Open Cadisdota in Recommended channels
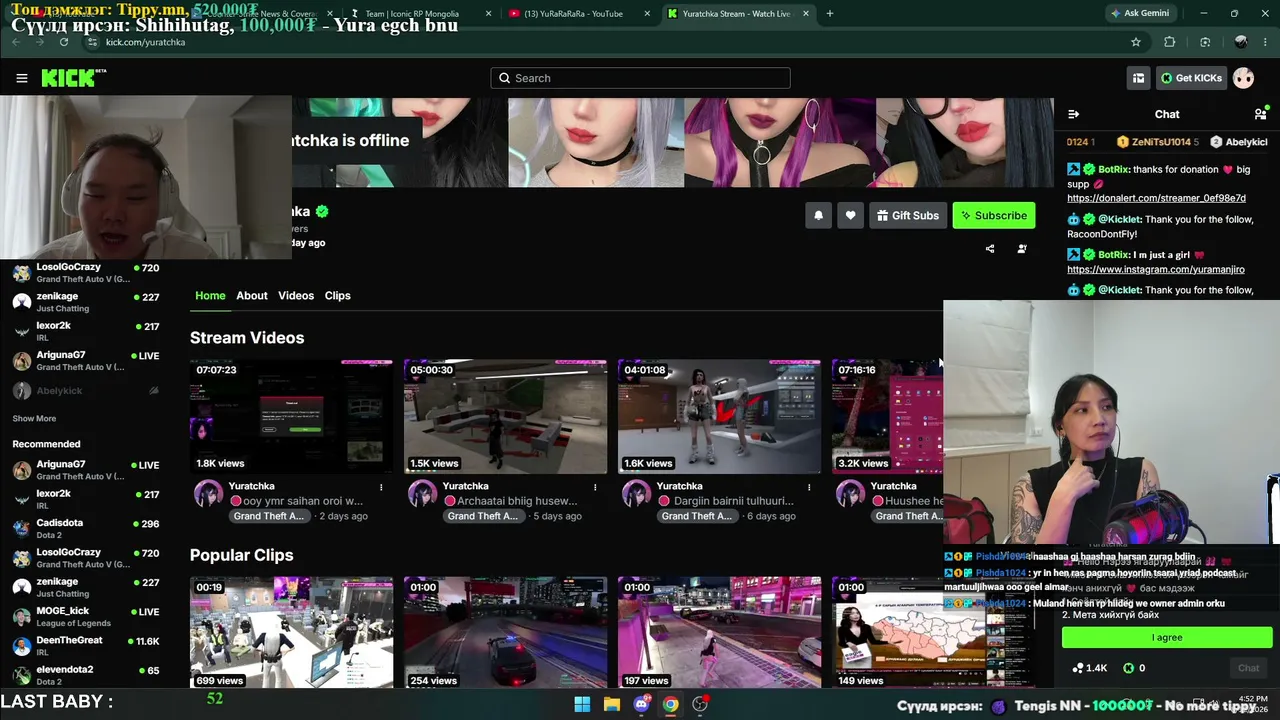 pyautogui.click(x=86, y=528)
